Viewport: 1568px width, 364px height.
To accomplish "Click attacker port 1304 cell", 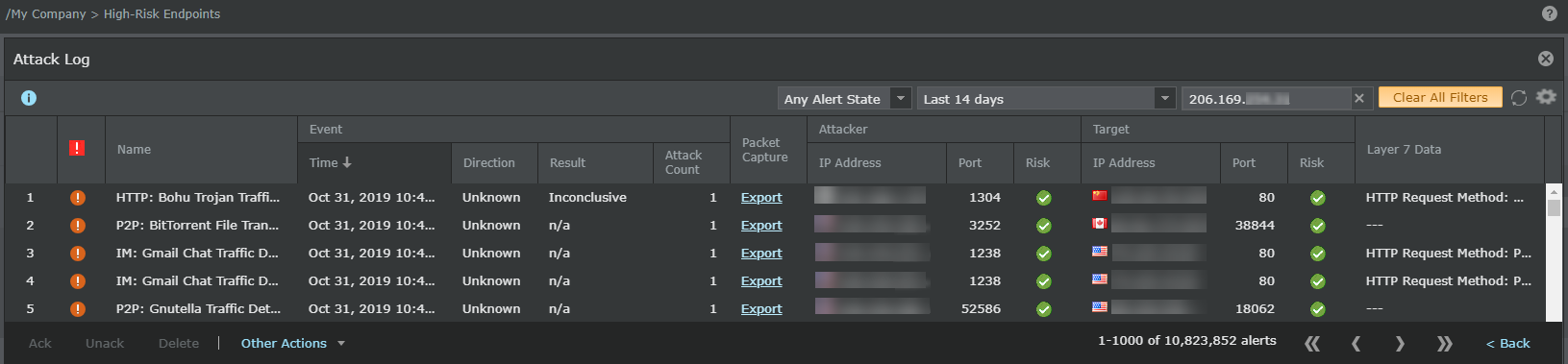I will (984, 197).
